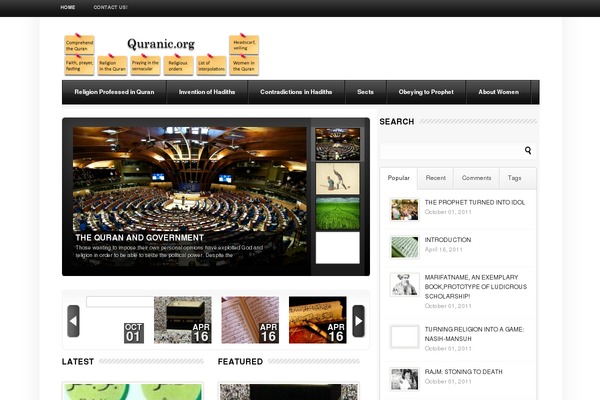This screenshot has width=600, height=400.
Task: Click thumbnail beside Marifatname post
Action: tap(404, 284)
